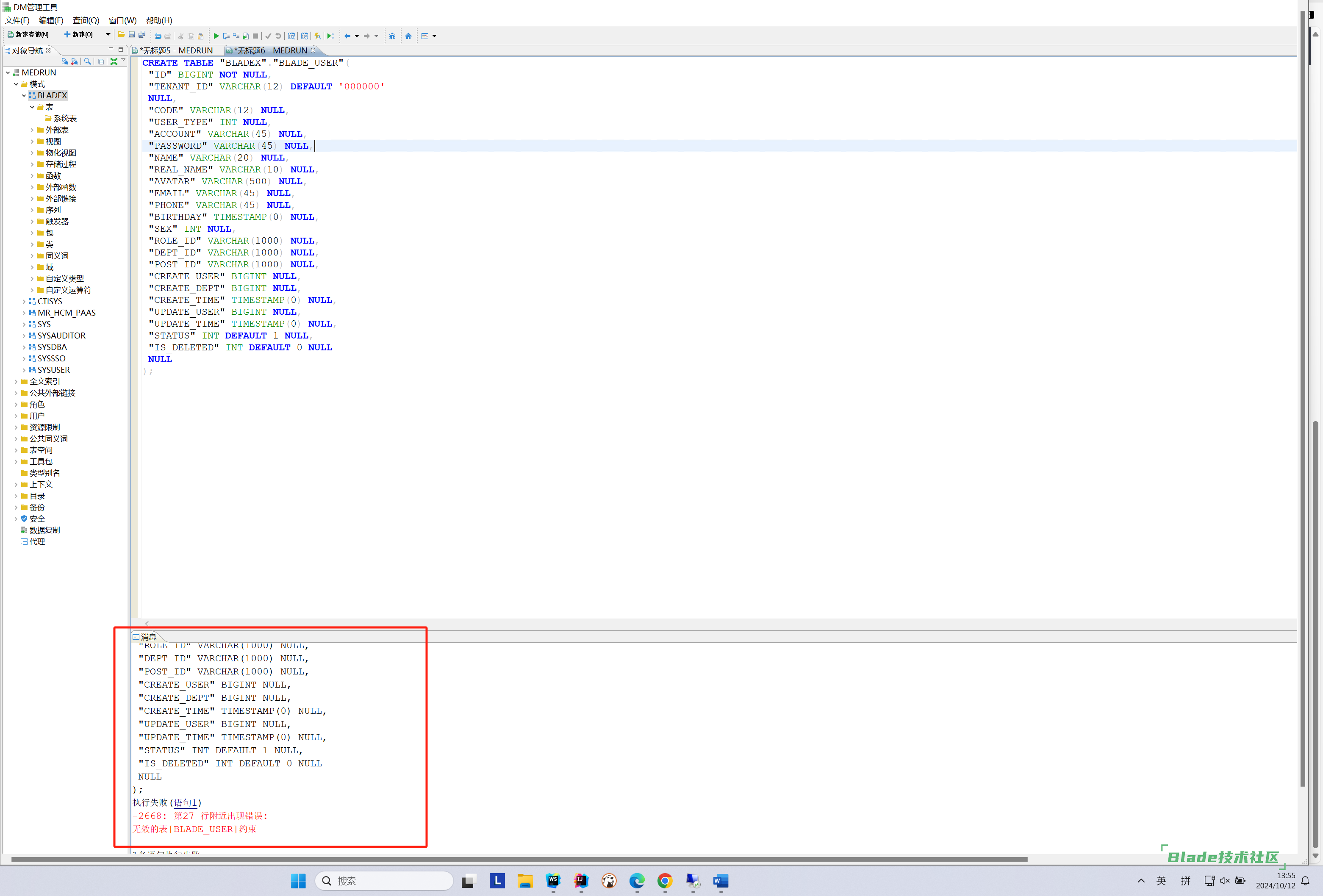The image size is (1323, 896).
Task: Click the 新建 new object button
Action: [x=78, y=35]
